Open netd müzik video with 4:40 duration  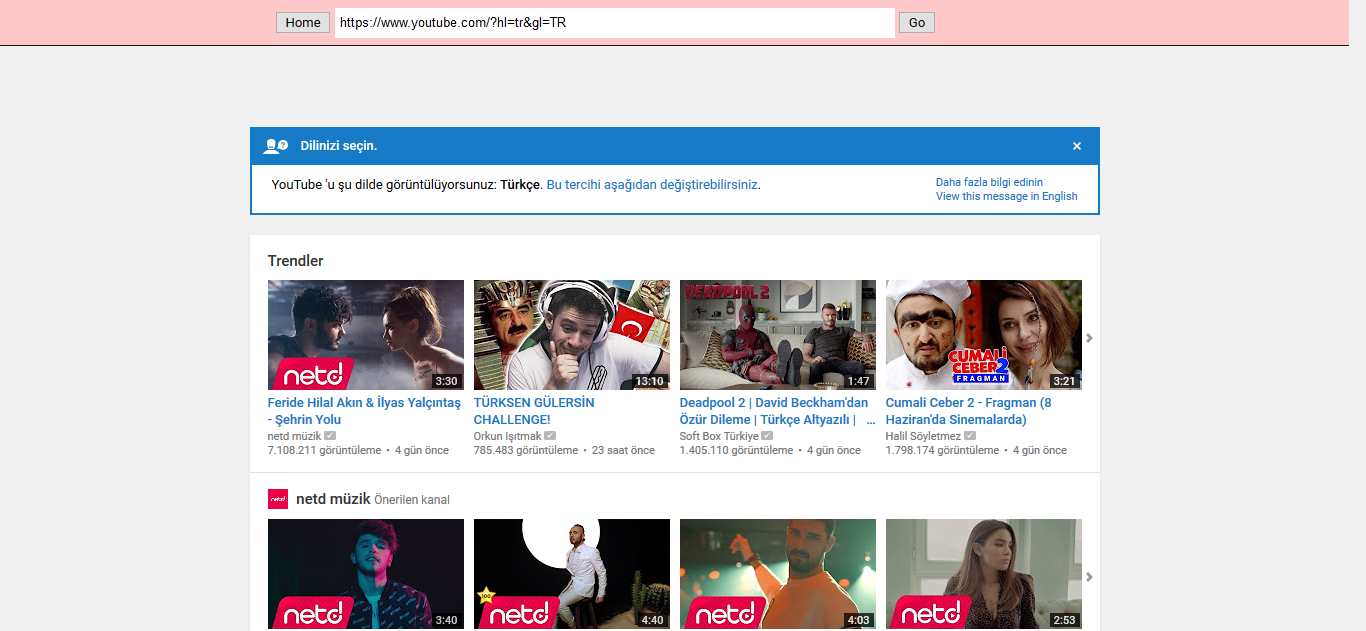pos(572,575)
